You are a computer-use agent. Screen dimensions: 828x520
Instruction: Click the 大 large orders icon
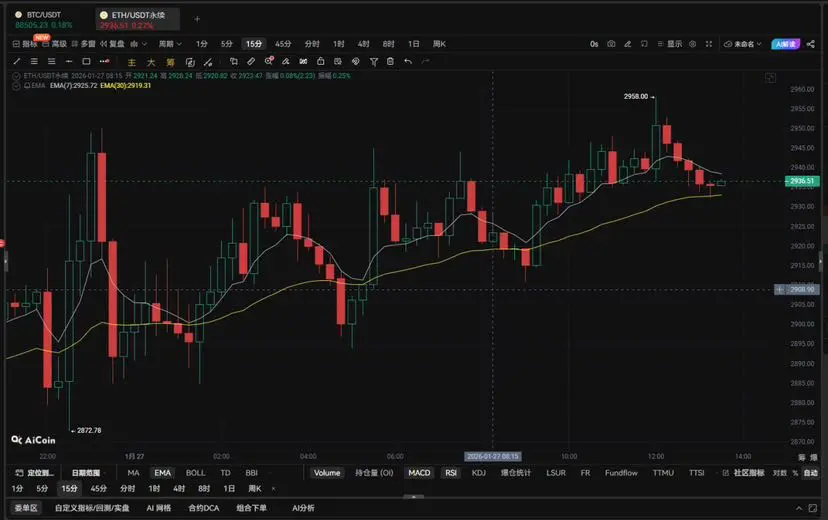pos(151,62)
